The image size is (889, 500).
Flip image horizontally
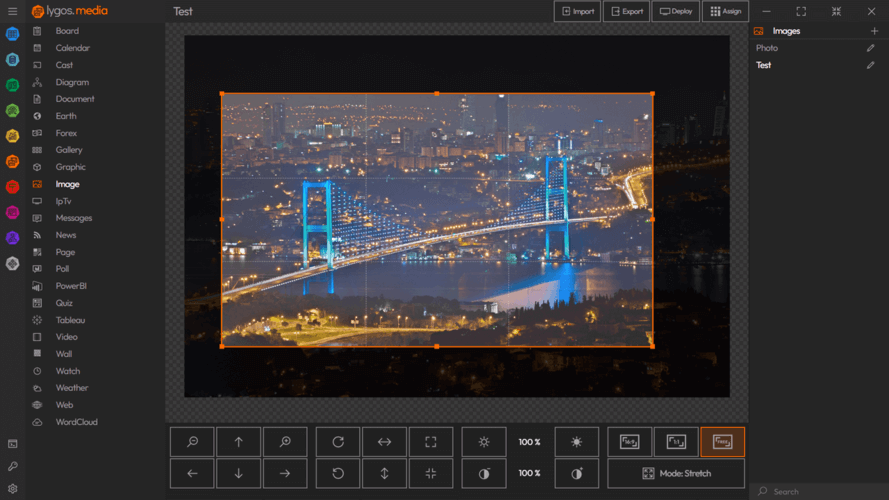point(384,442)
